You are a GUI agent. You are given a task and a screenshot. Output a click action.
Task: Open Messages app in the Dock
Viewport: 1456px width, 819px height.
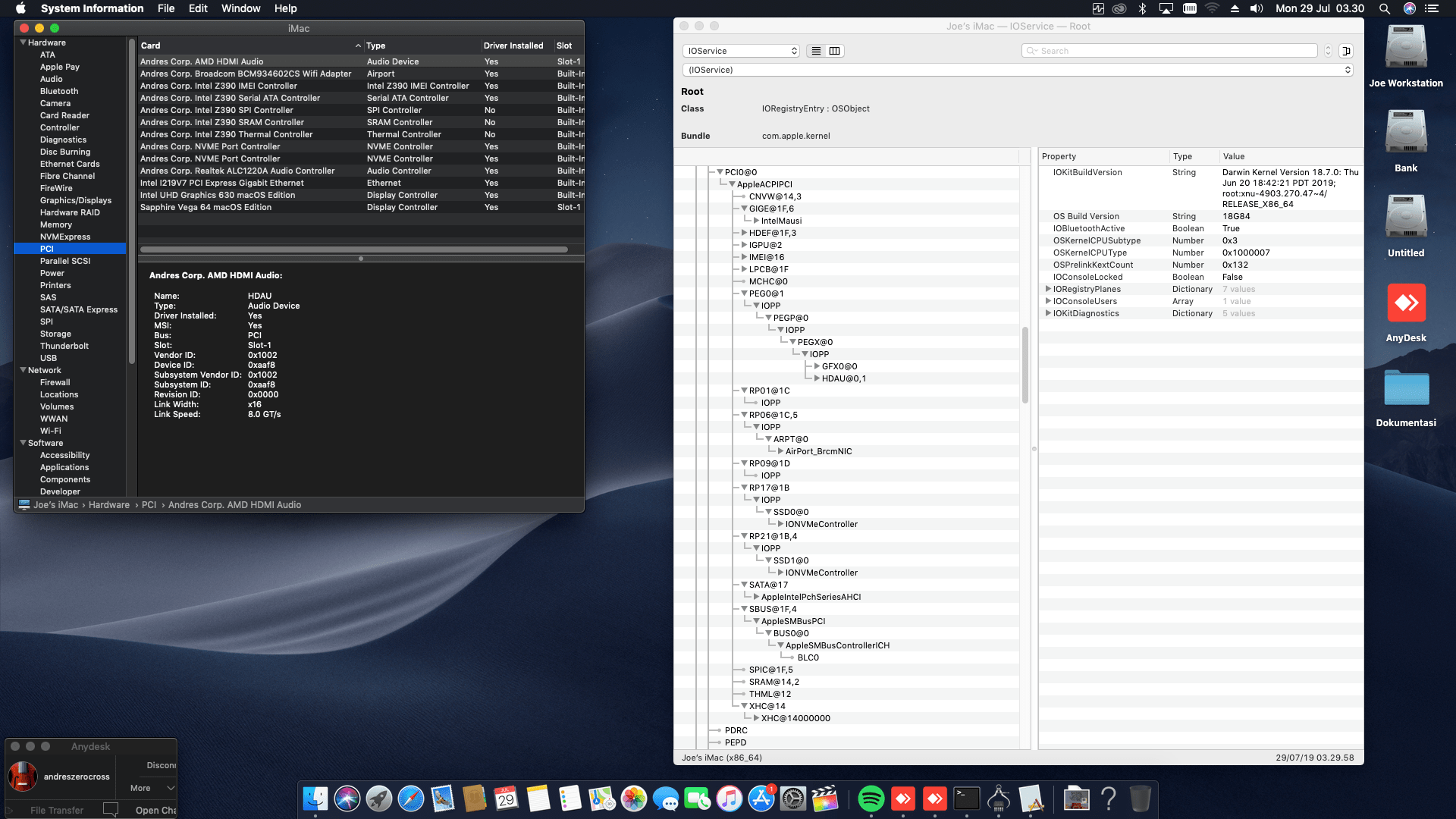point(666,799)
